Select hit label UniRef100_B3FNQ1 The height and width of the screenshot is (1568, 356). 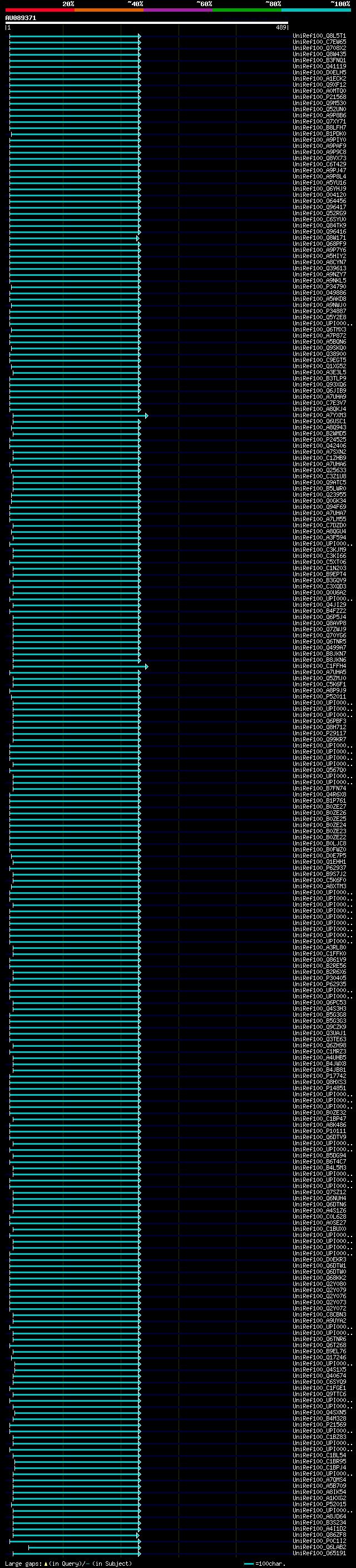click(319, 61)
